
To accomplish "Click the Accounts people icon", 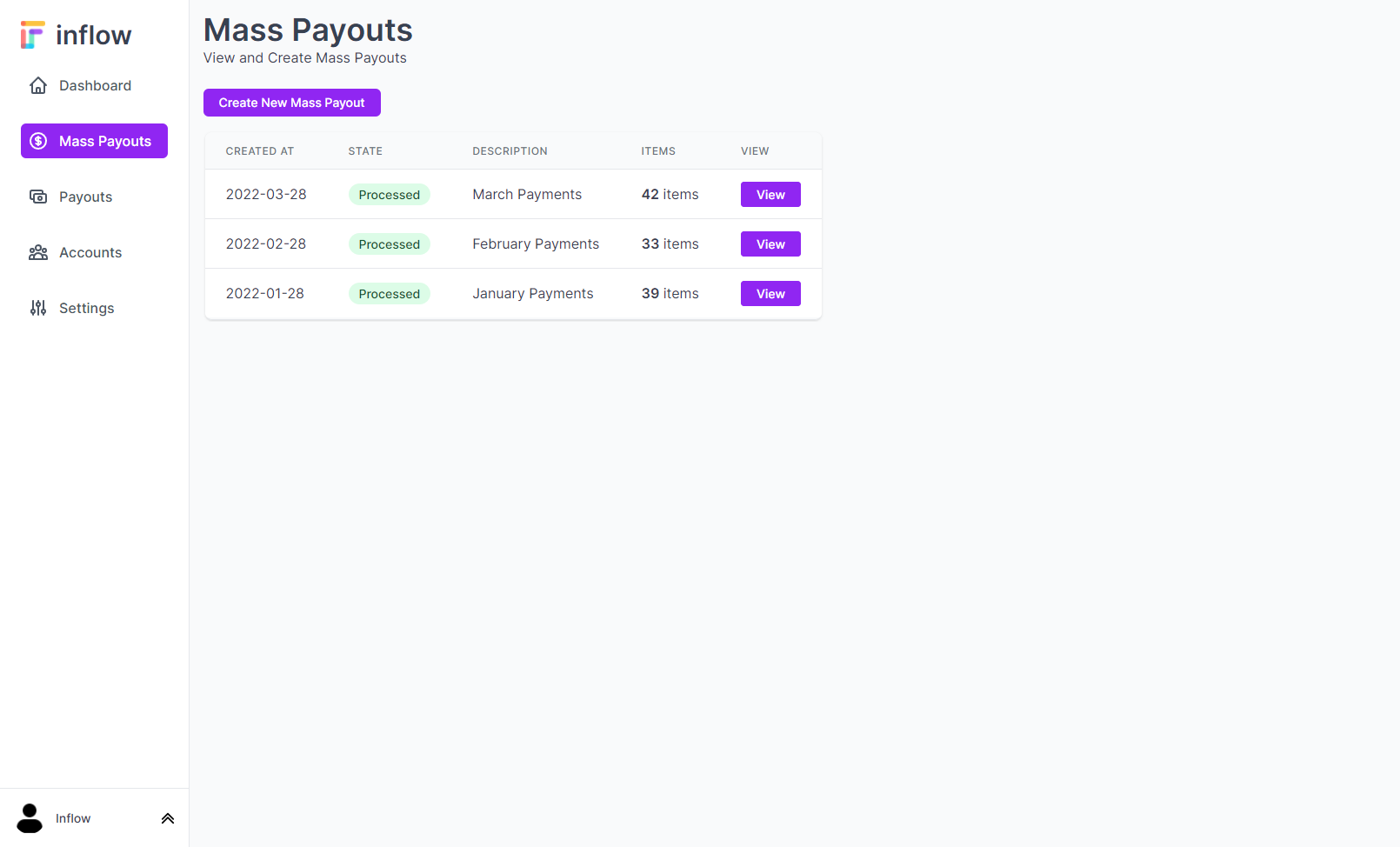I will click(38, 252).
